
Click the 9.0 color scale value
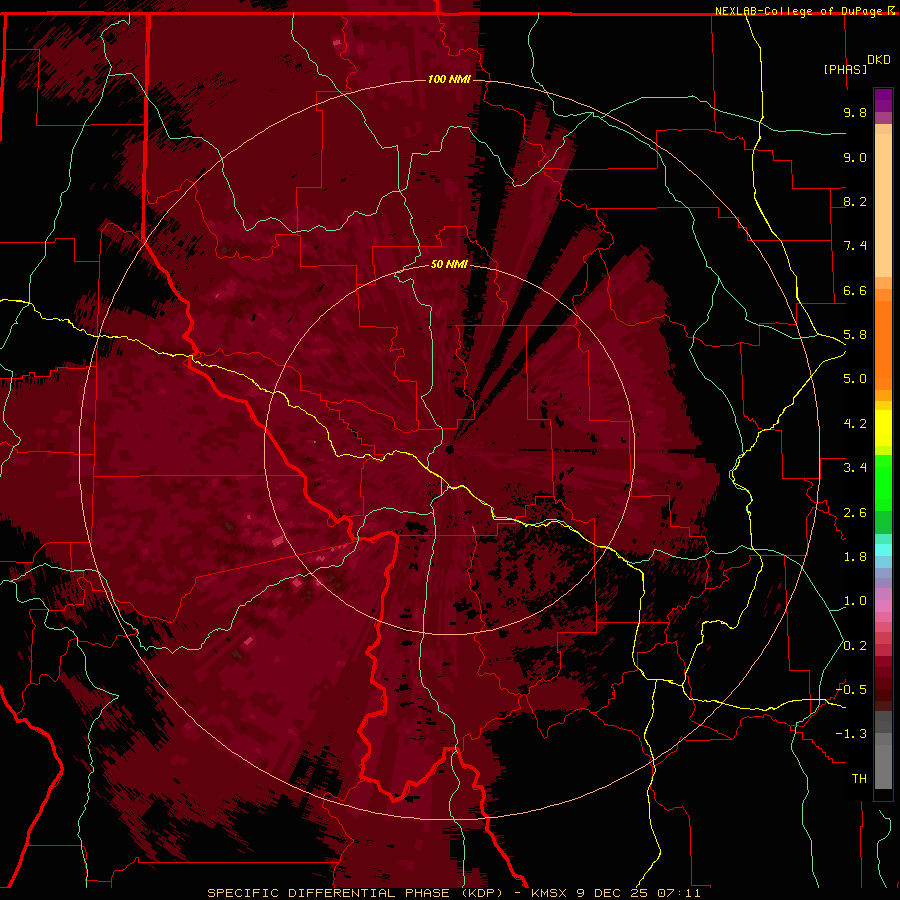[x=855, y=157]
